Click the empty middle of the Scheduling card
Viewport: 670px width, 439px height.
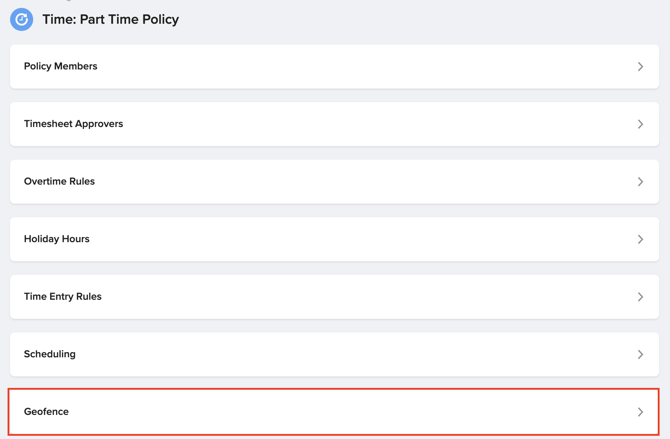coord(334,354)
